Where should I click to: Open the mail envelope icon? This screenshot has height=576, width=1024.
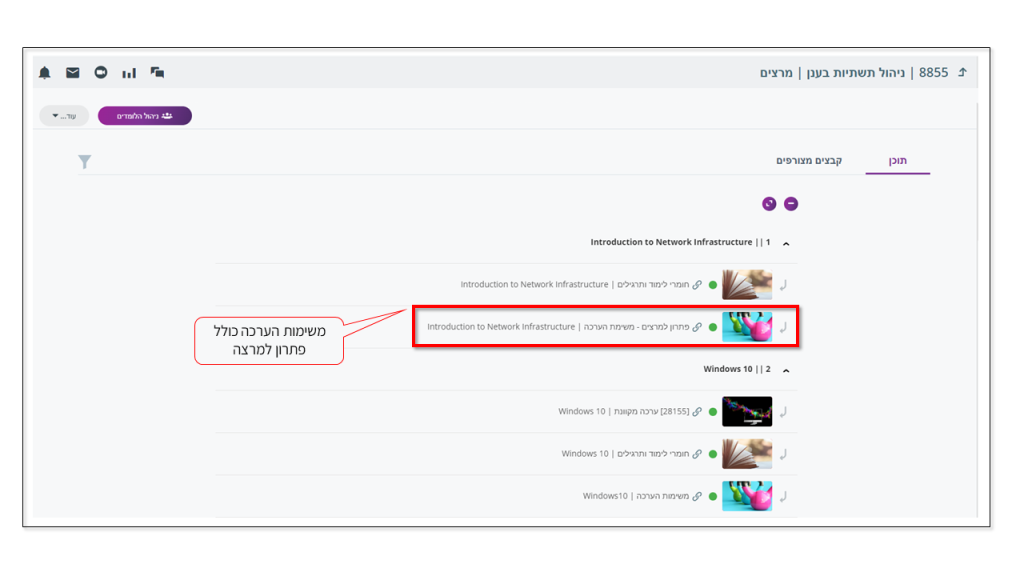point(73,73)
